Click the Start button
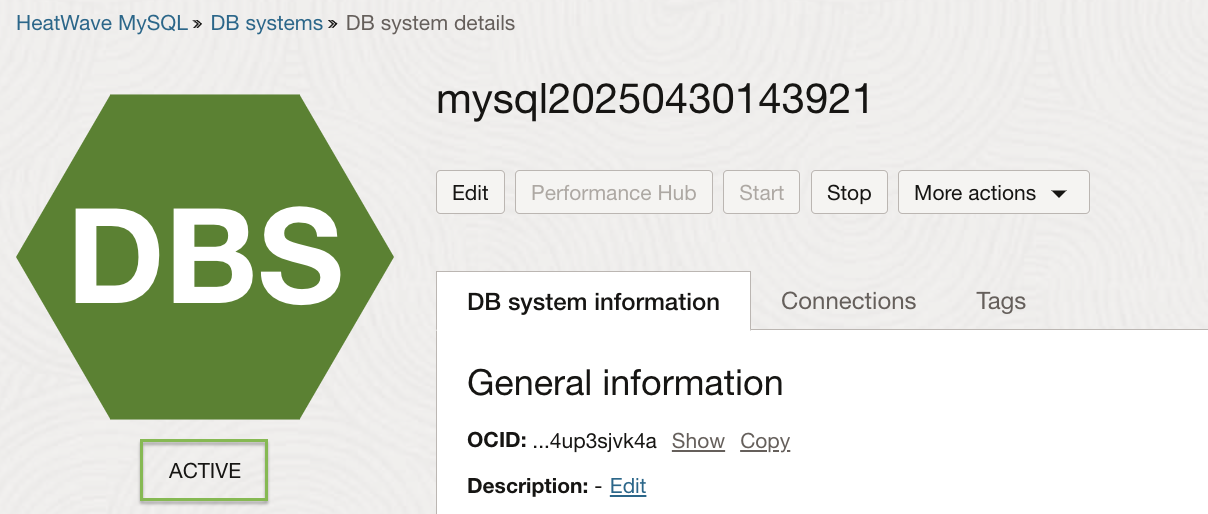Viewport: 1208px width, 514px height. coord(761,192)
